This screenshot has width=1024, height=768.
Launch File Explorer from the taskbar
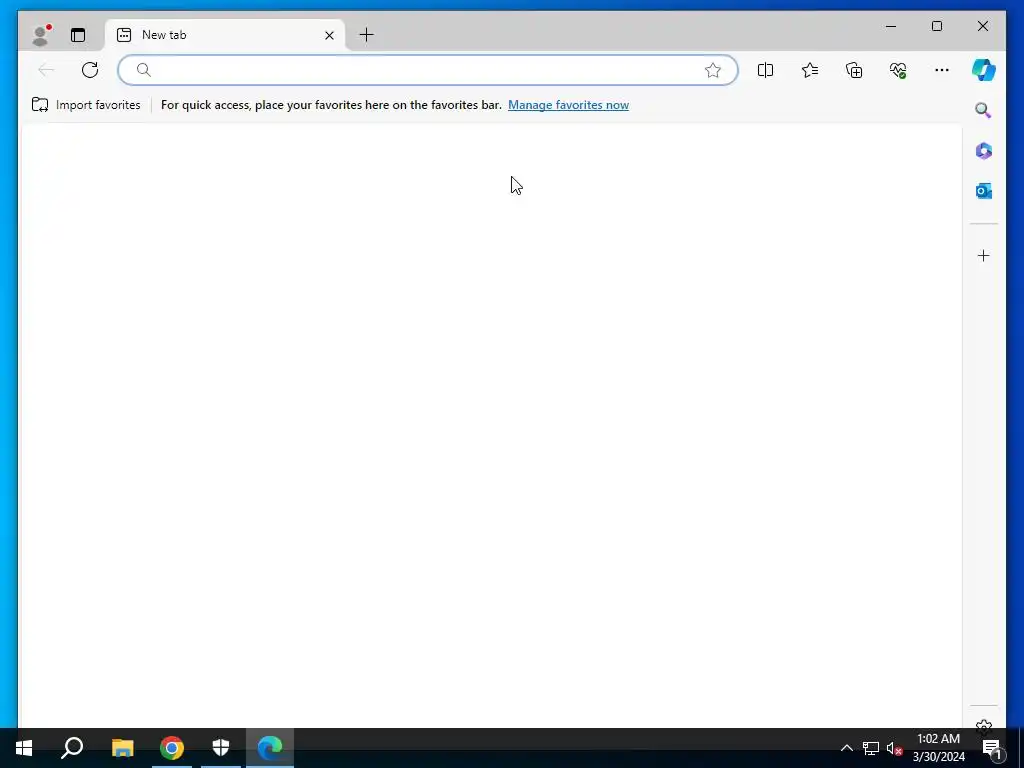coord(122,748)
